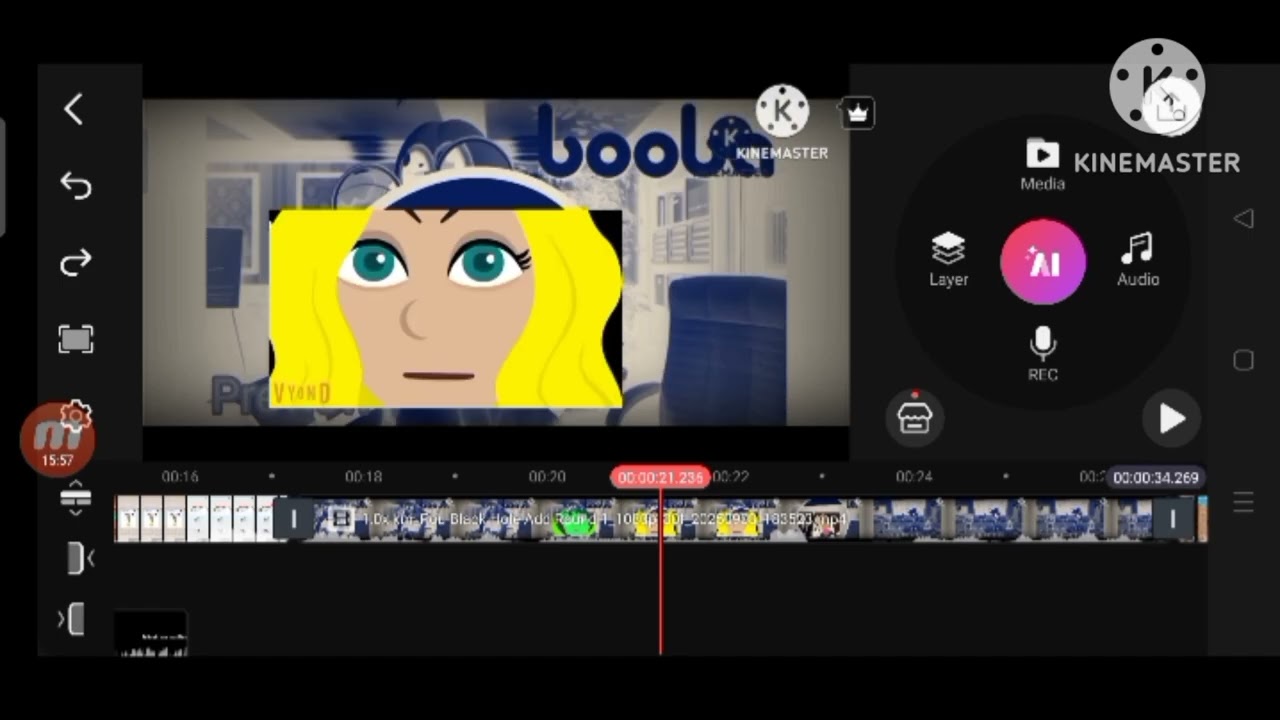This screenshot has width=1280, height=720.
Task: Open the timeline options hamburger menu
Action: click(1242, 502)
